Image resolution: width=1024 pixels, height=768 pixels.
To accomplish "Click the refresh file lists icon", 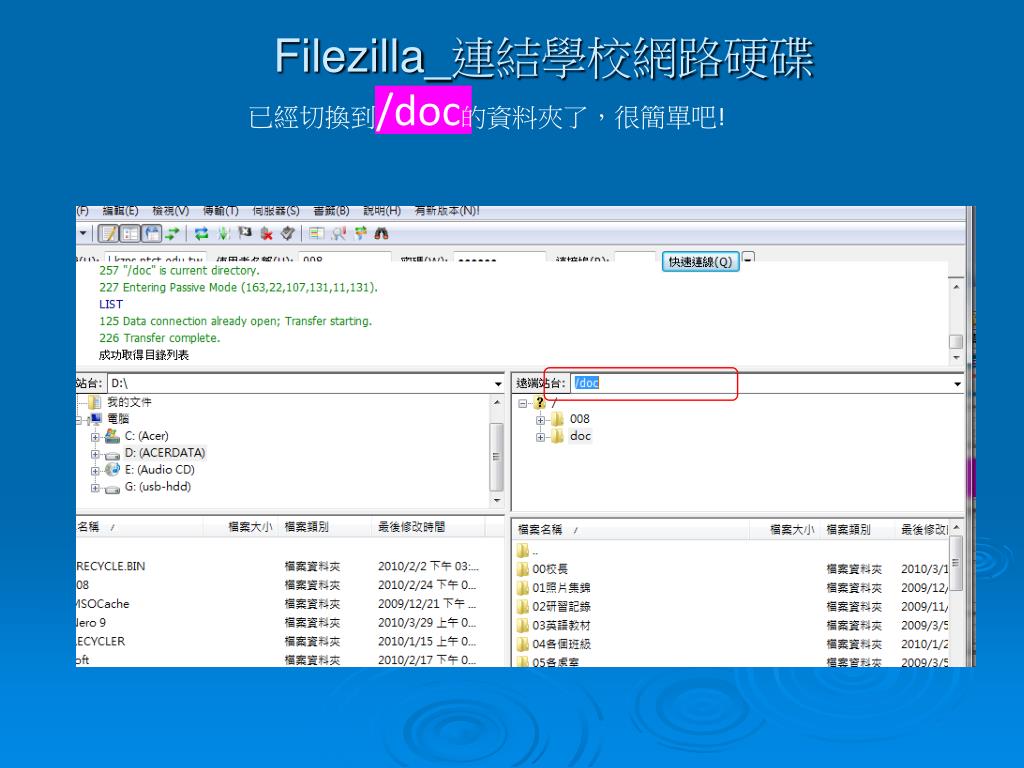I will tap(201, 234).
